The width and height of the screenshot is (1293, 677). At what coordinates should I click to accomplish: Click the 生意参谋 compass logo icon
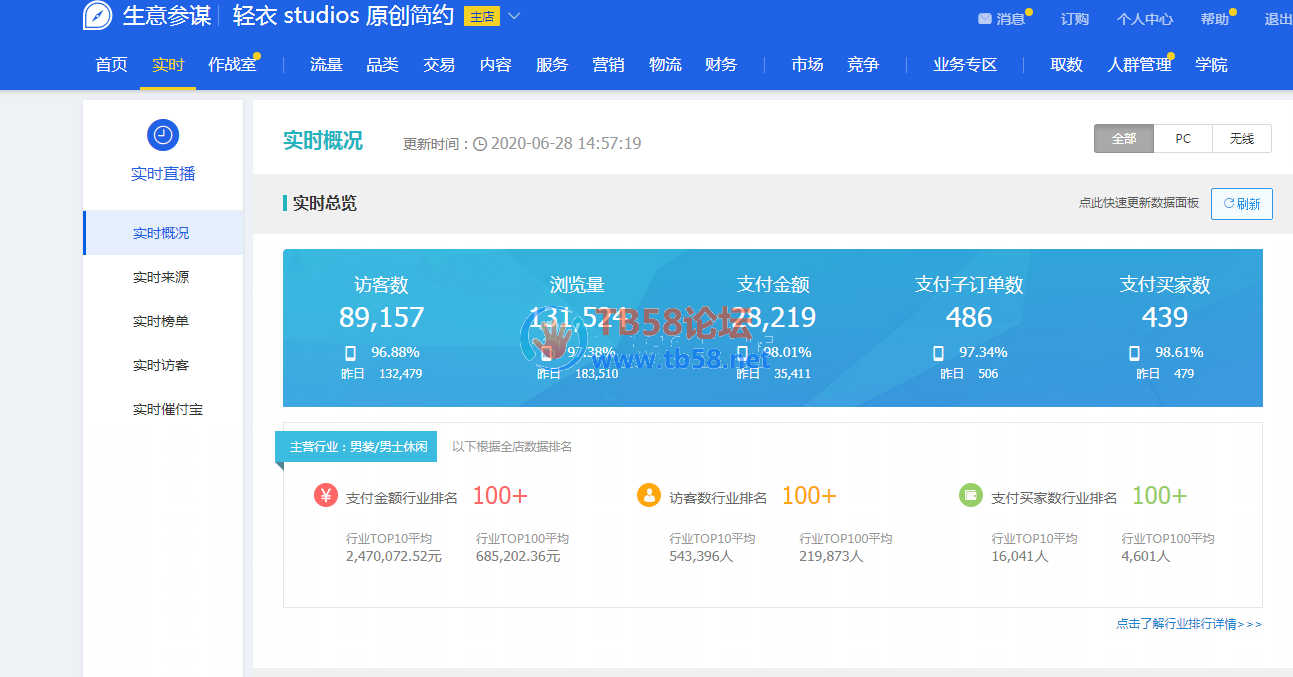click(x=98, y=16)
